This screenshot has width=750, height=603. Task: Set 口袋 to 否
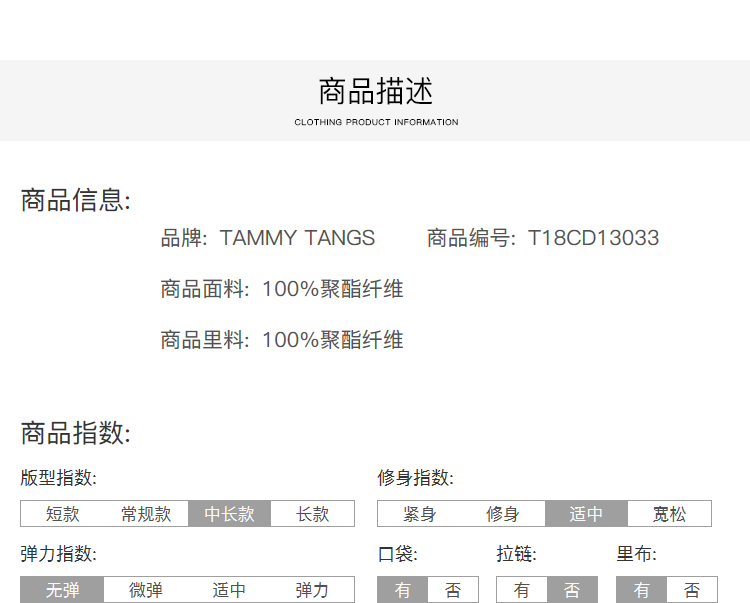click(453, 590)
